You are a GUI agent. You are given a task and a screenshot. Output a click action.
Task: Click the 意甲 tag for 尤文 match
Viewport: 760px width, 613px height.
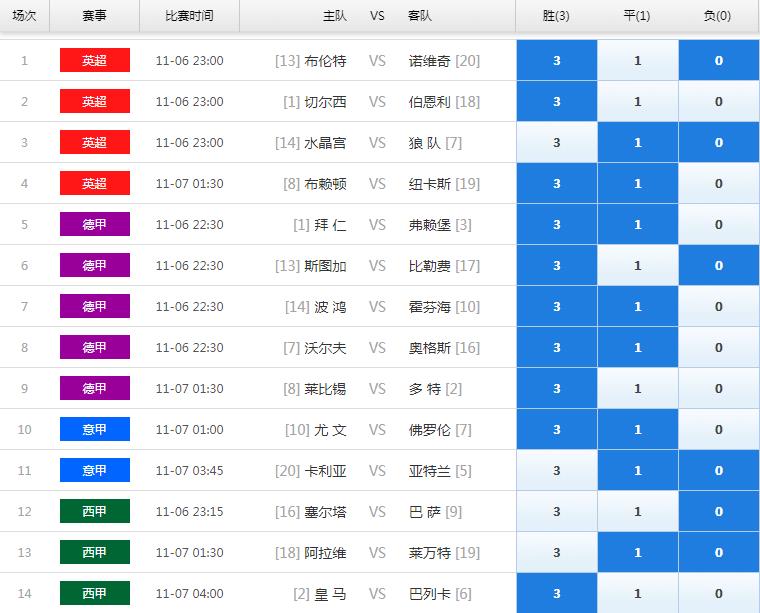[x=95, y=429]
